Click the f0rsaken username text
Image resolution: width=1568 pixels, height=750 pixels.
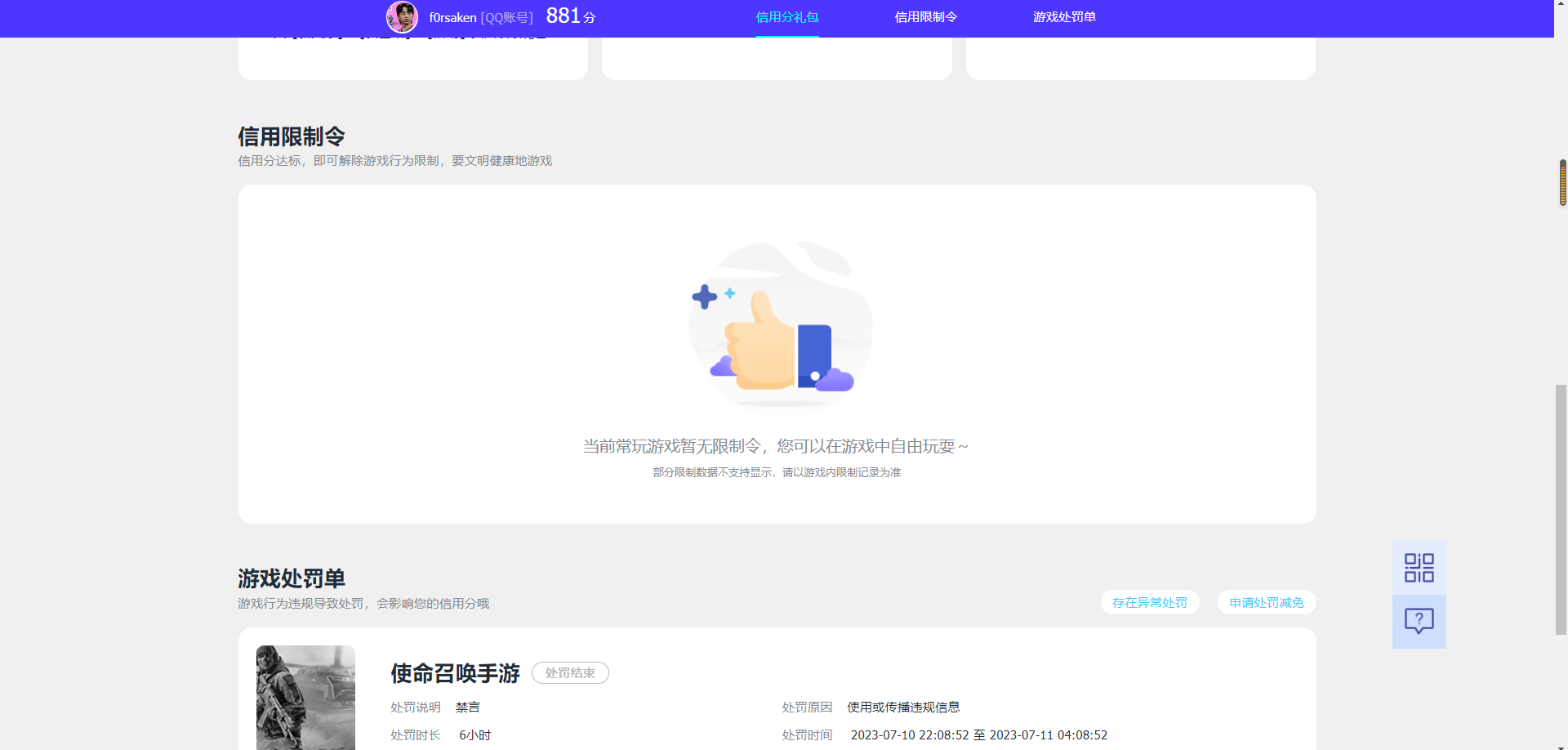[452, 17]
